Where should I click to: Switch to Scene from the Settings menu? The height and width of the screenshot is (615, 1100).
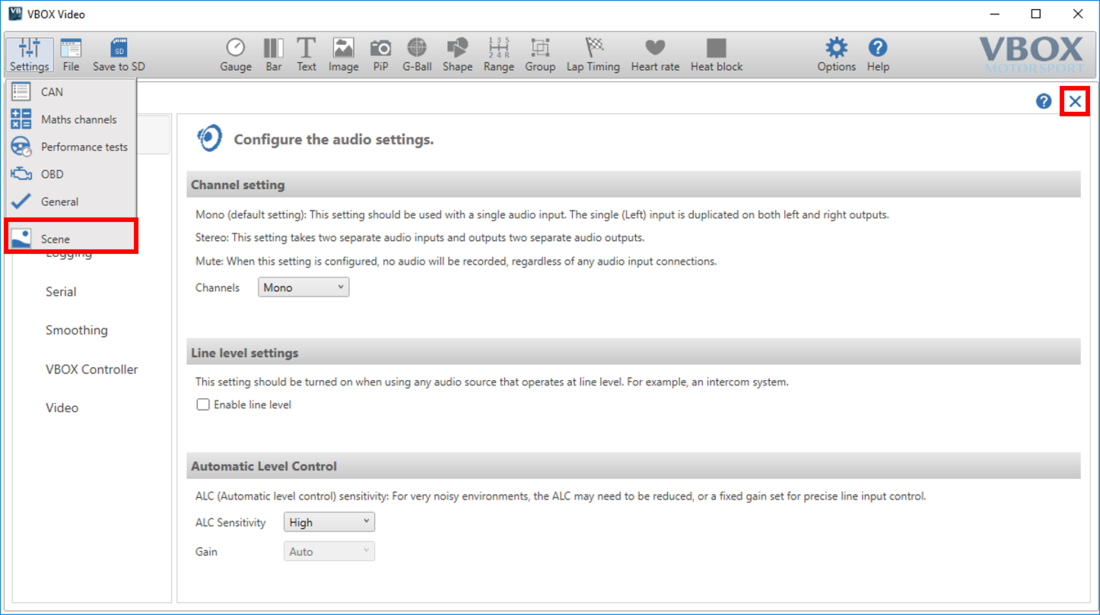tap(71, 238)
